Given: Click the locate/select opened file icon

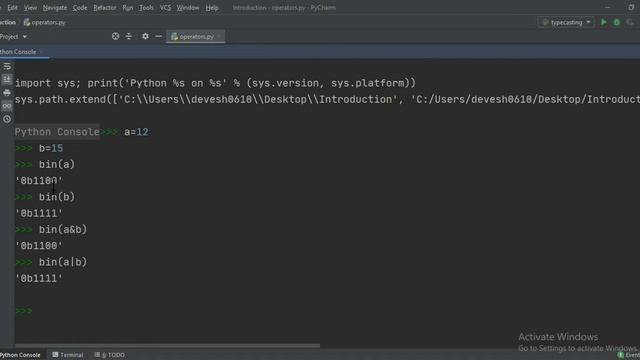Looking at the screenshot, I should (116, 36).
